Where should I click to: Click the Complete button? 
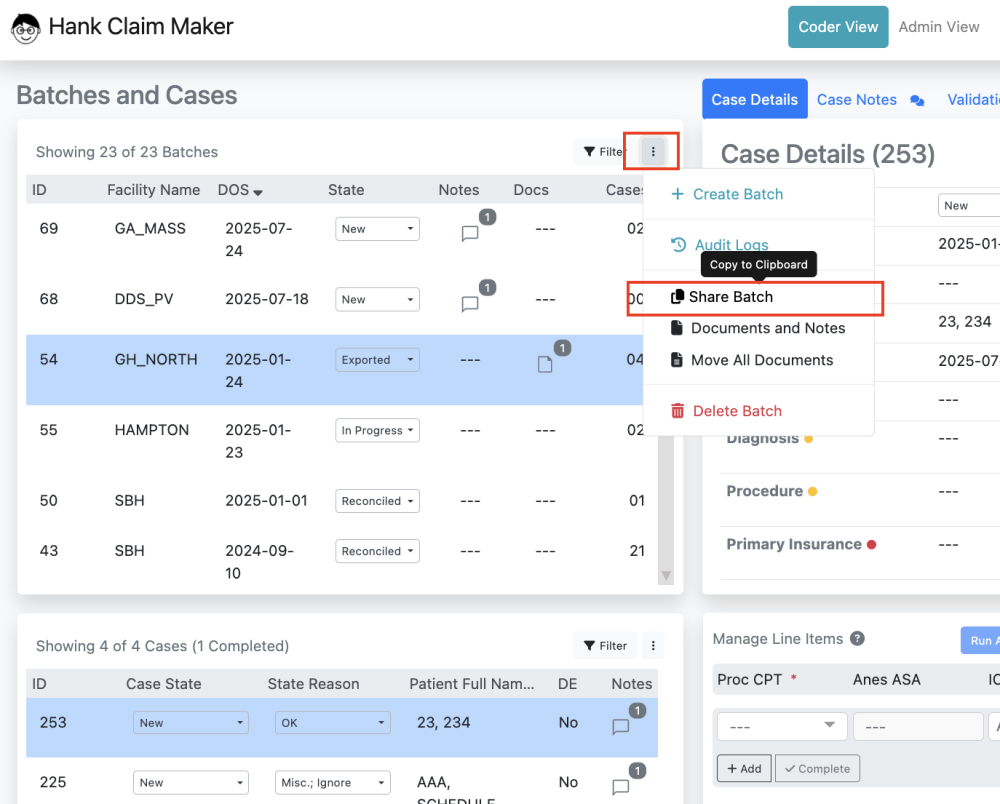click(817, 768)
